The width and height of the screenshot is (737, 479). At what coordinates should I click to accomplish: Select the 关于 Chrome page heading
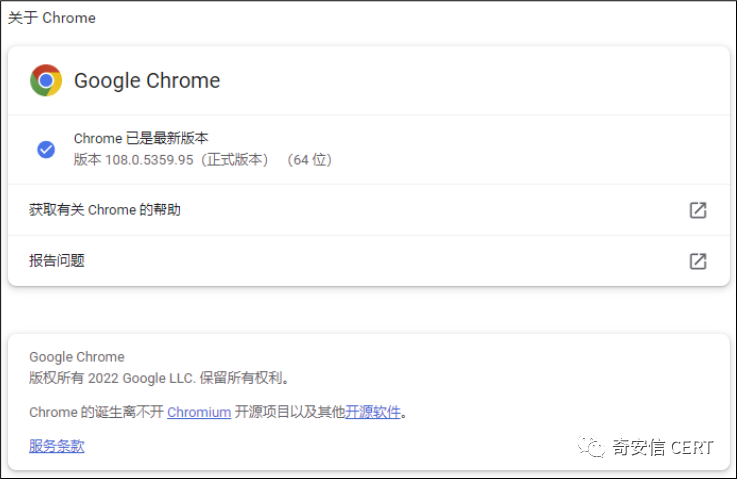52,18
